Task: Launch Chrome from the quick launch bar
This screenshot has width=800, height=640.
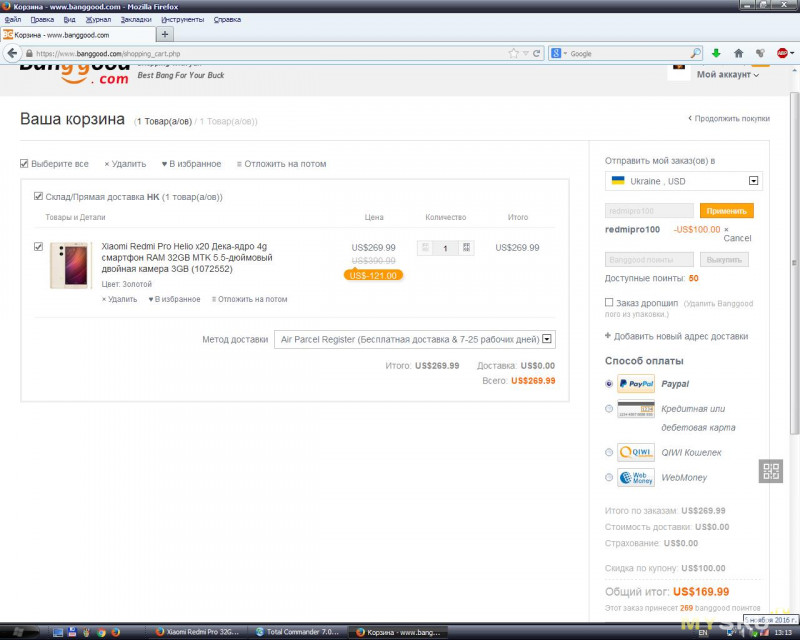Action: tap(101, 632)
